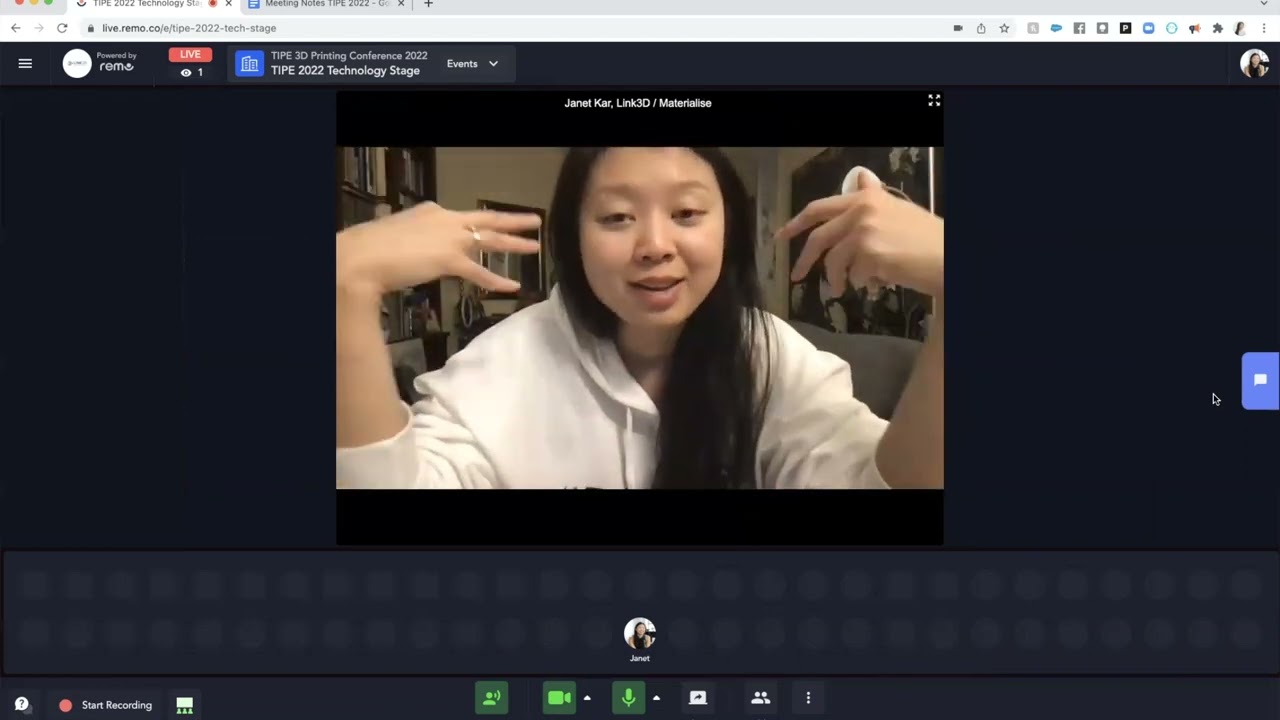
Task: Open the hamburger menu in Remo header
Action: pyautogui.click(x=25, y=63)
